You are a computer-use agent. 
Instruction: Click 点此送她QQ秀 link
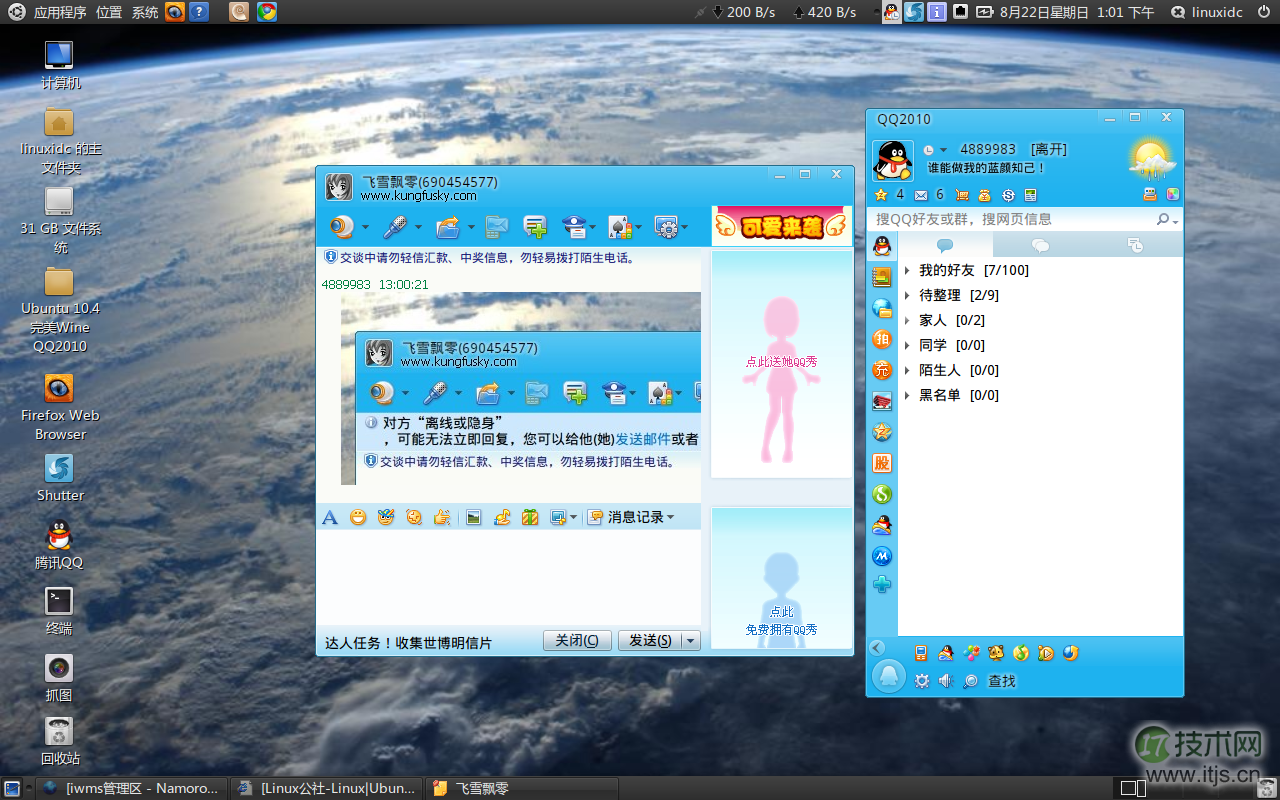point(781,362)
